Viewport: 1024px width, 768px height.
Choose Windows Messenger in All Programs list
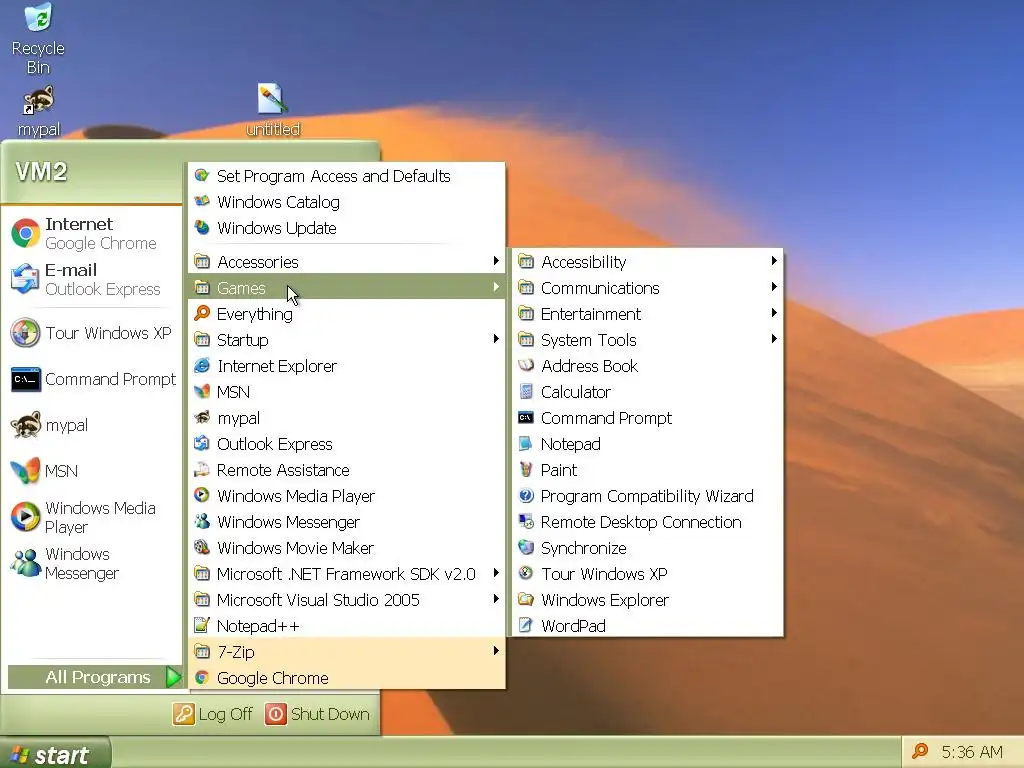347,522
